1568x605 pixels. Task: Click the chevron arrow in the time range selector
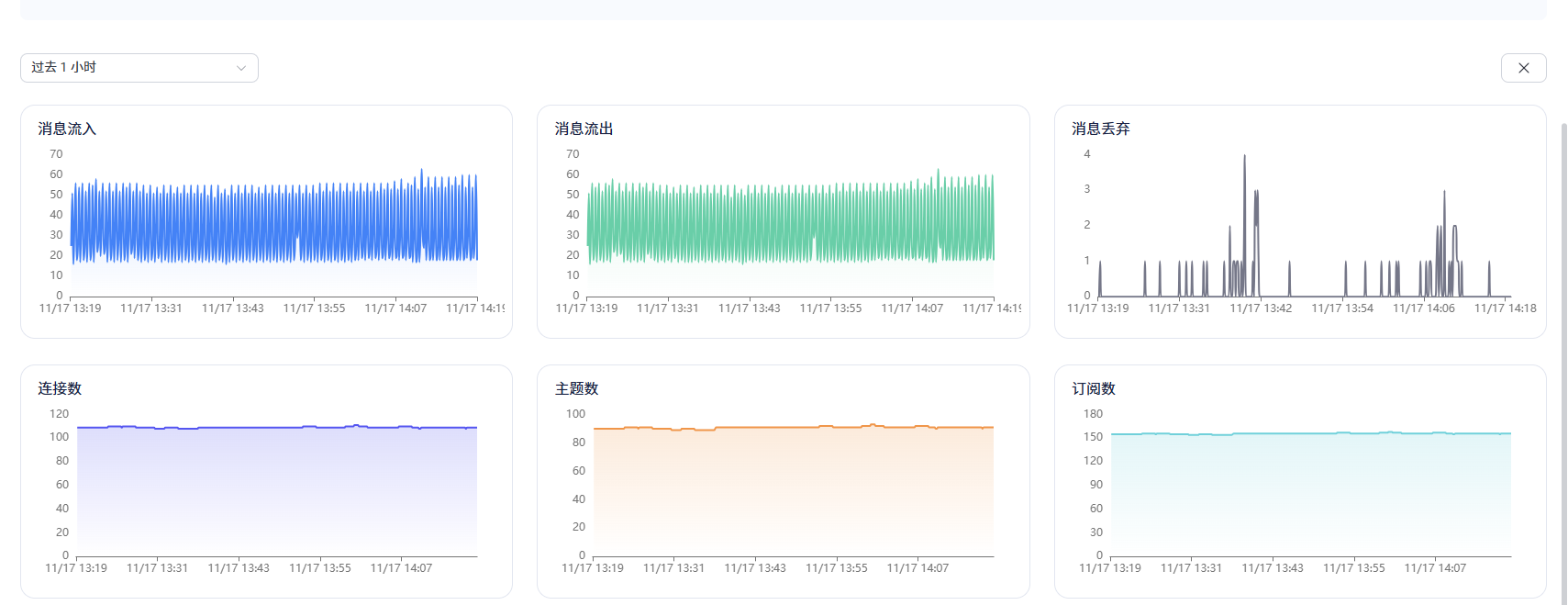coord(241,68)
